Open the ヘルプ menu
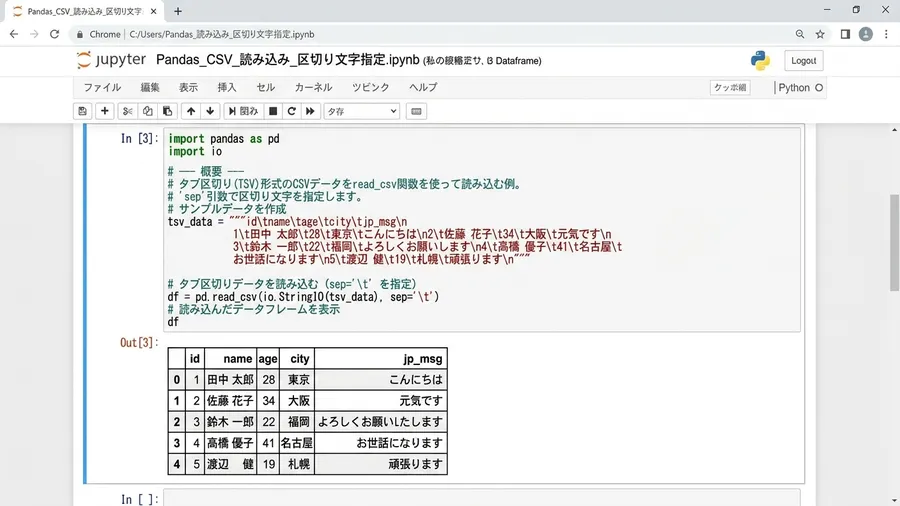 click(x=423, y=87)
